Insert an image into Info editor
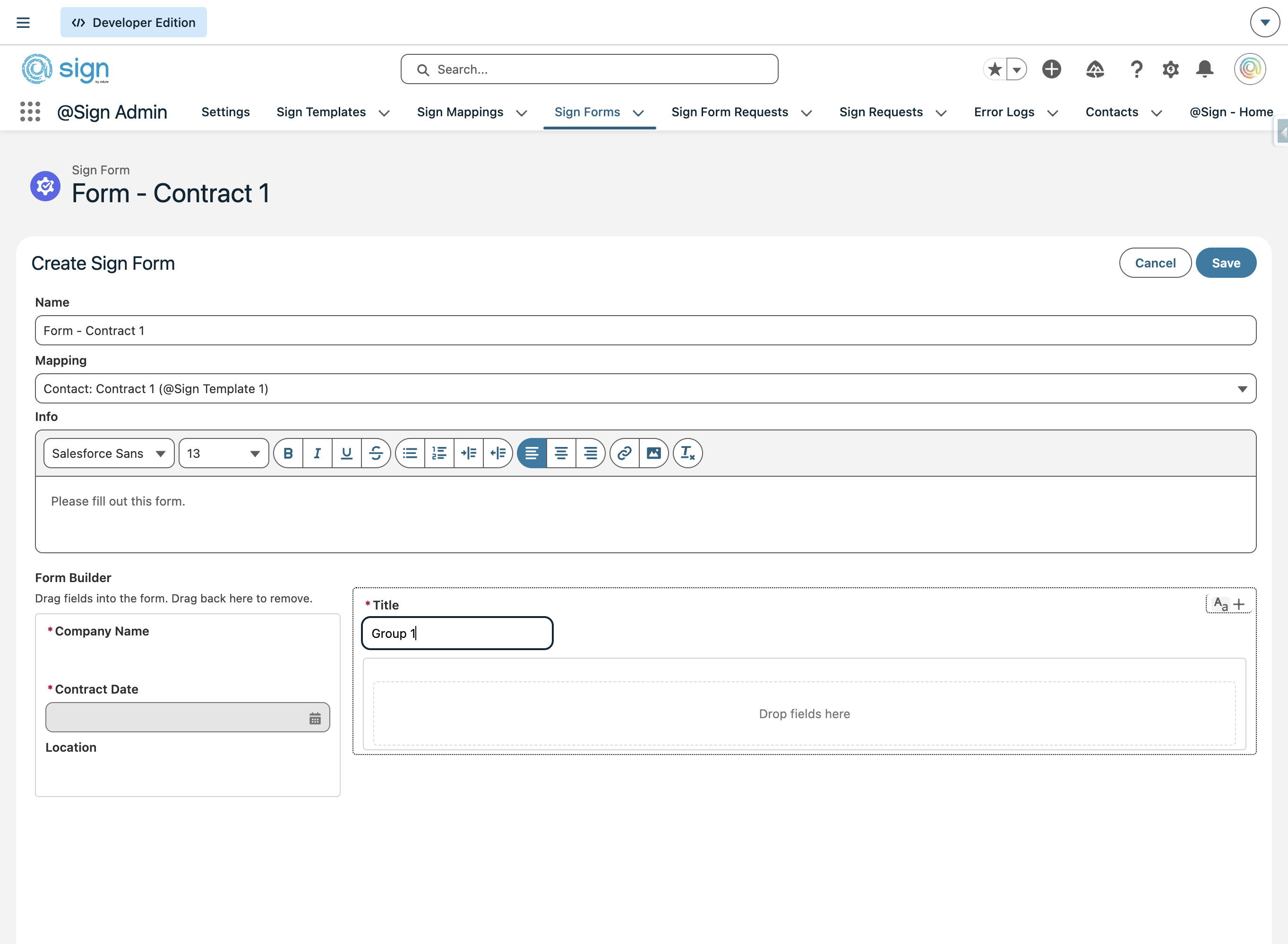Screen dimensions: 1288x944 [654, 453]
